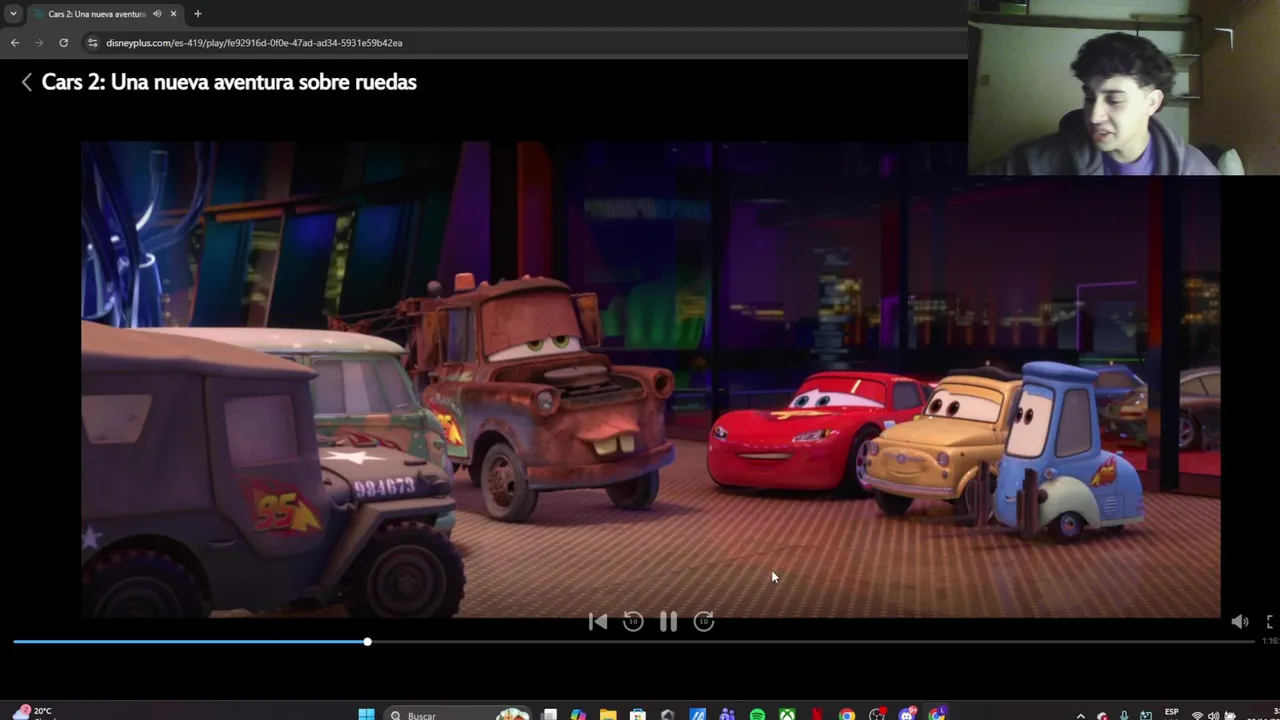Launch Copilot from the taskbar
The image size is (1280, 720).
click(579, 715)
